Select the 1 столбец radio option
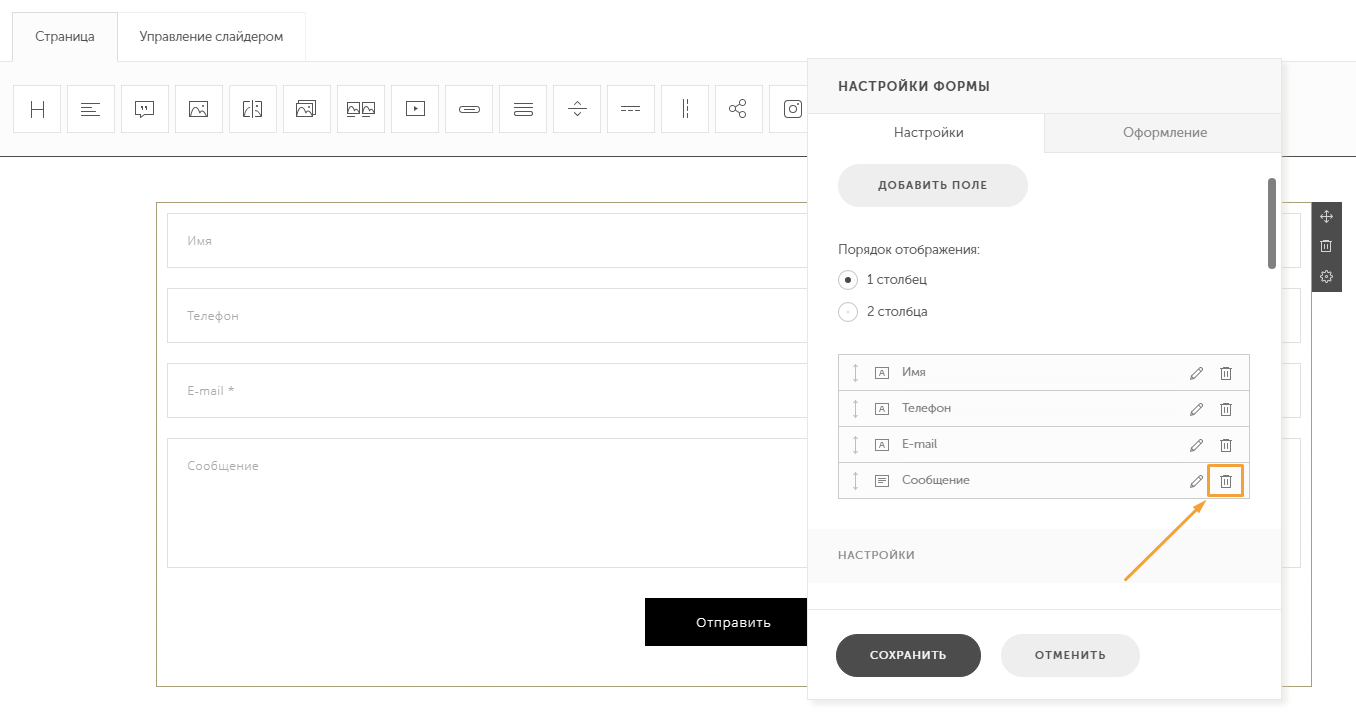The height and width of the screenshot is (720, 1356). click(x=848, y=280)
